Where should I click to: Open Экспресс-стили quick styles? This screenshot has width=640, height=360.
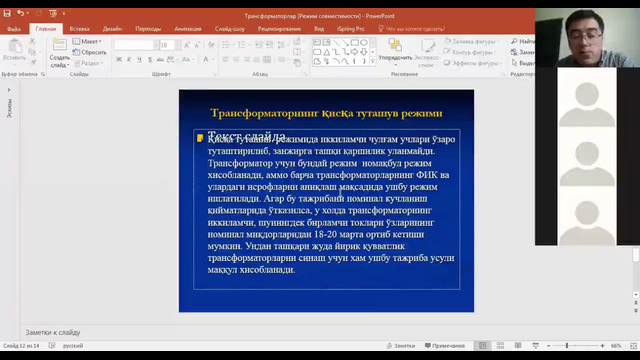tap(427, 52)
